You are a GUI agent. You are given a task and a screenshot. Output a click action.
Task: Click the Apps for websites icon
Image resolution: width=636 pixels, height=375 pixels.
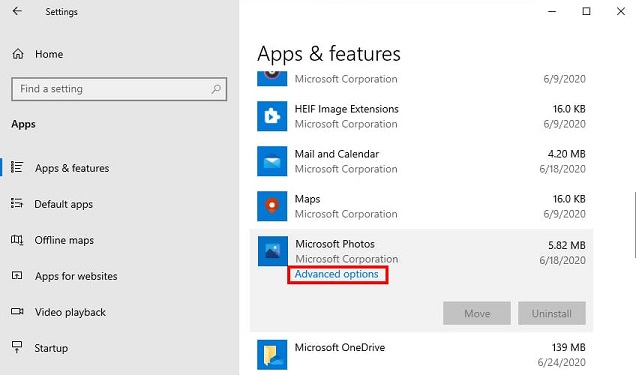click(x=17, y=276)
